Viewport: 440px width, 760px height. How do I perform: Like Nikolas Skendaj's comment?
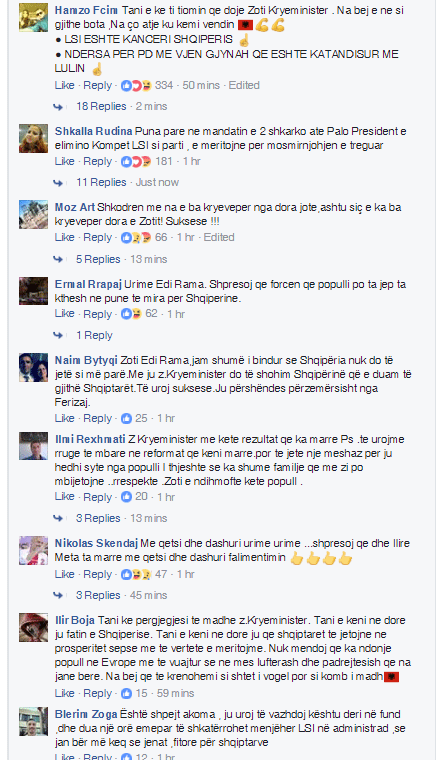[64, 574]
